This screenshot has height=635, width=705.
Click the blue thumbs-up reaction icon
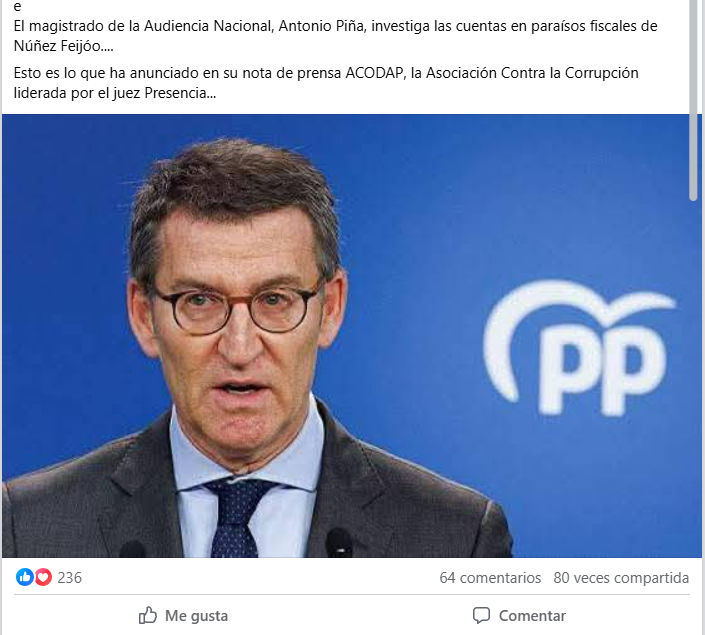pos(25,577)
